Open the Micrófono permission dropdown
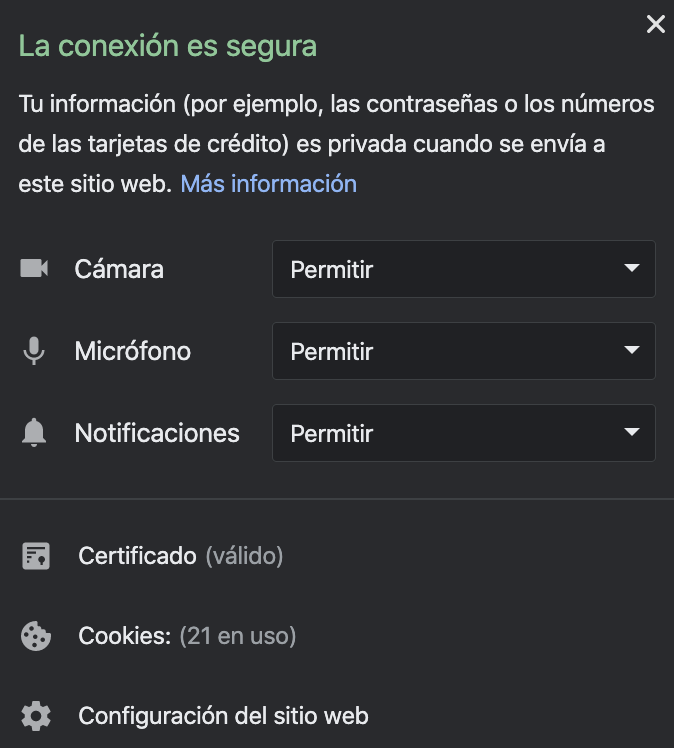This screenshot has width=674, height=748. pyautogui.click(x=463, y=351)
